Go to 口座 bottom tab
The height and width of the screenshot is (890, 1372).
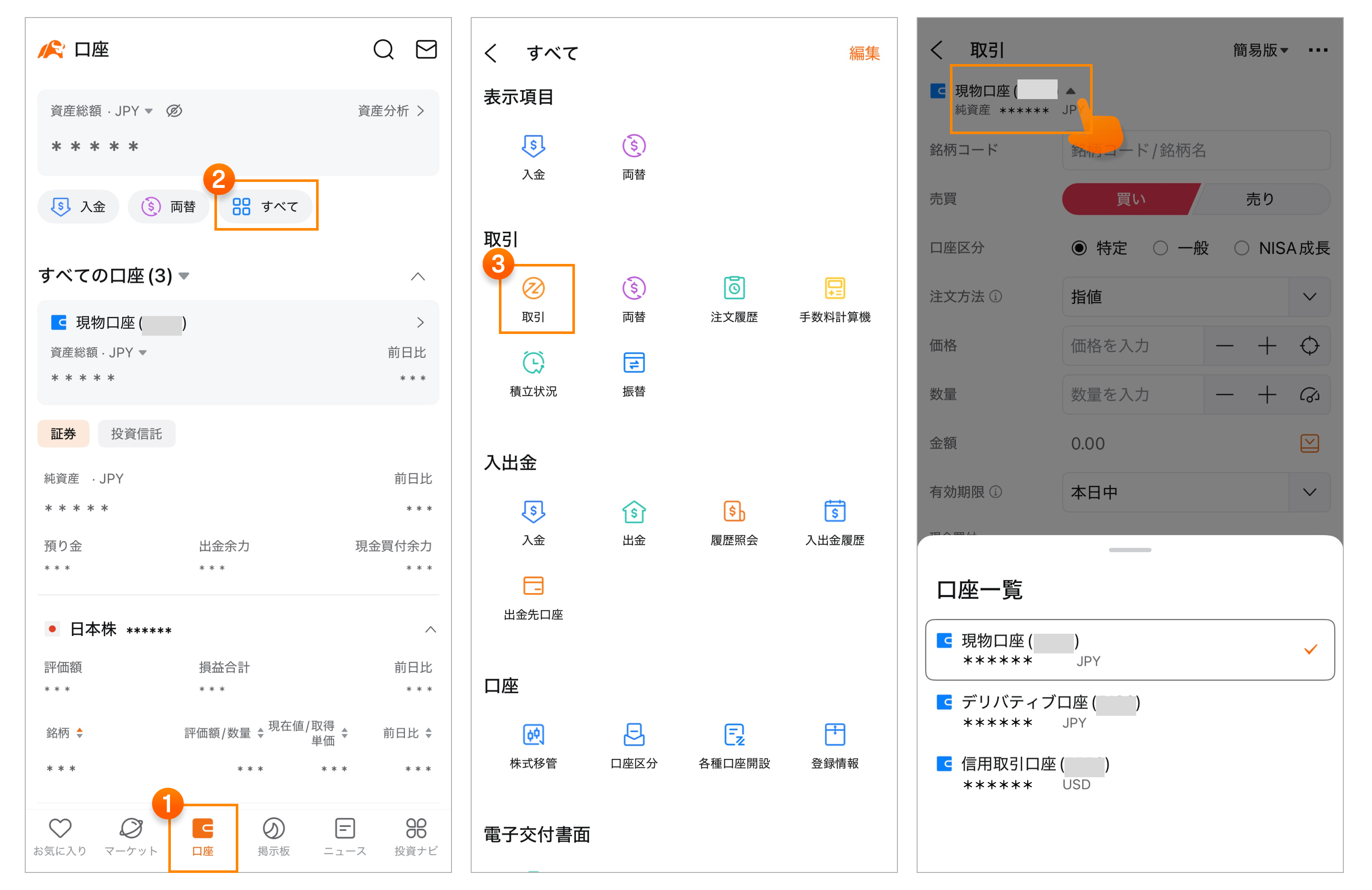point(203,837)
